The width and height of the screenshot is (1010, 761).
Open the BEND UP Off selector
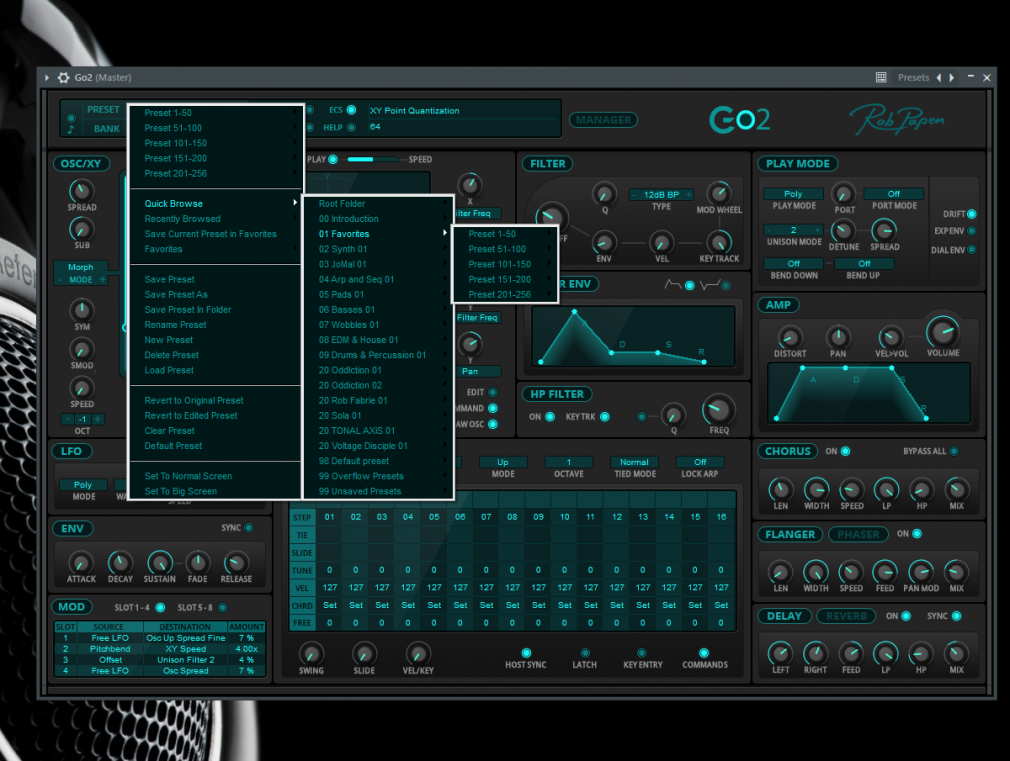(x=864, y=264)
